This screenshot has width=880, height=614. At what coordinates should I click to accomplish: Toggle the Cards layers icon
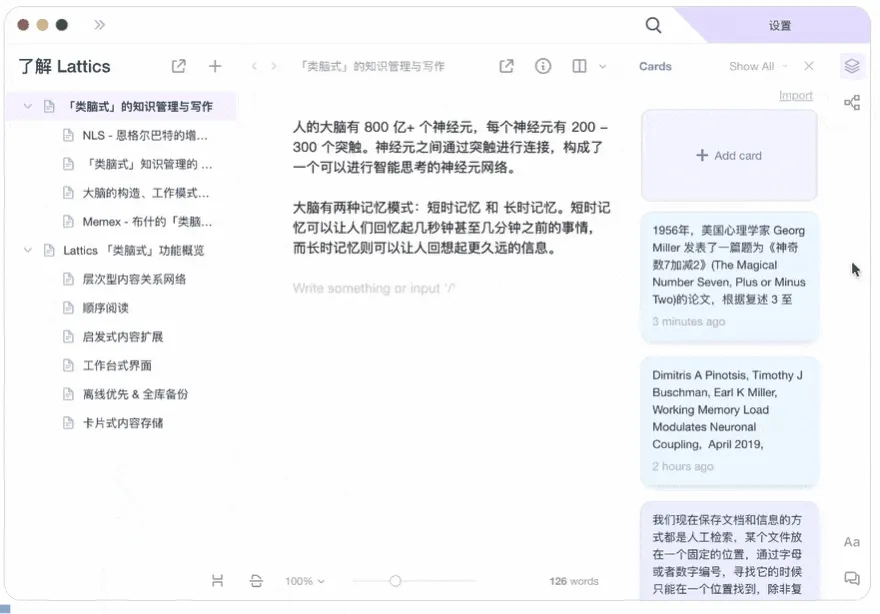click(852, 66)
